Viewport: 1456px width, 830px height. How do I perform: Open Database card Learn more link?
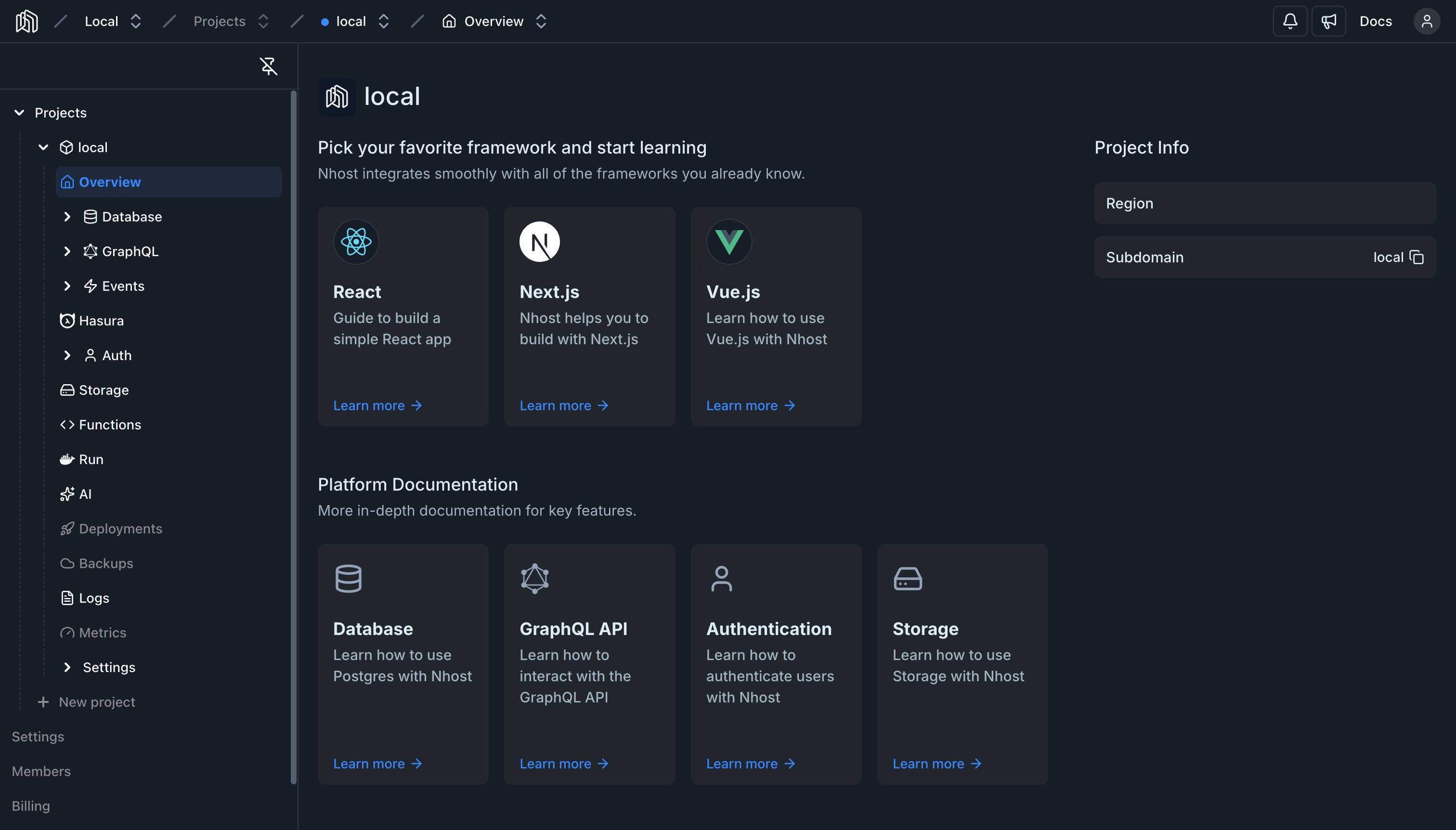377,764
